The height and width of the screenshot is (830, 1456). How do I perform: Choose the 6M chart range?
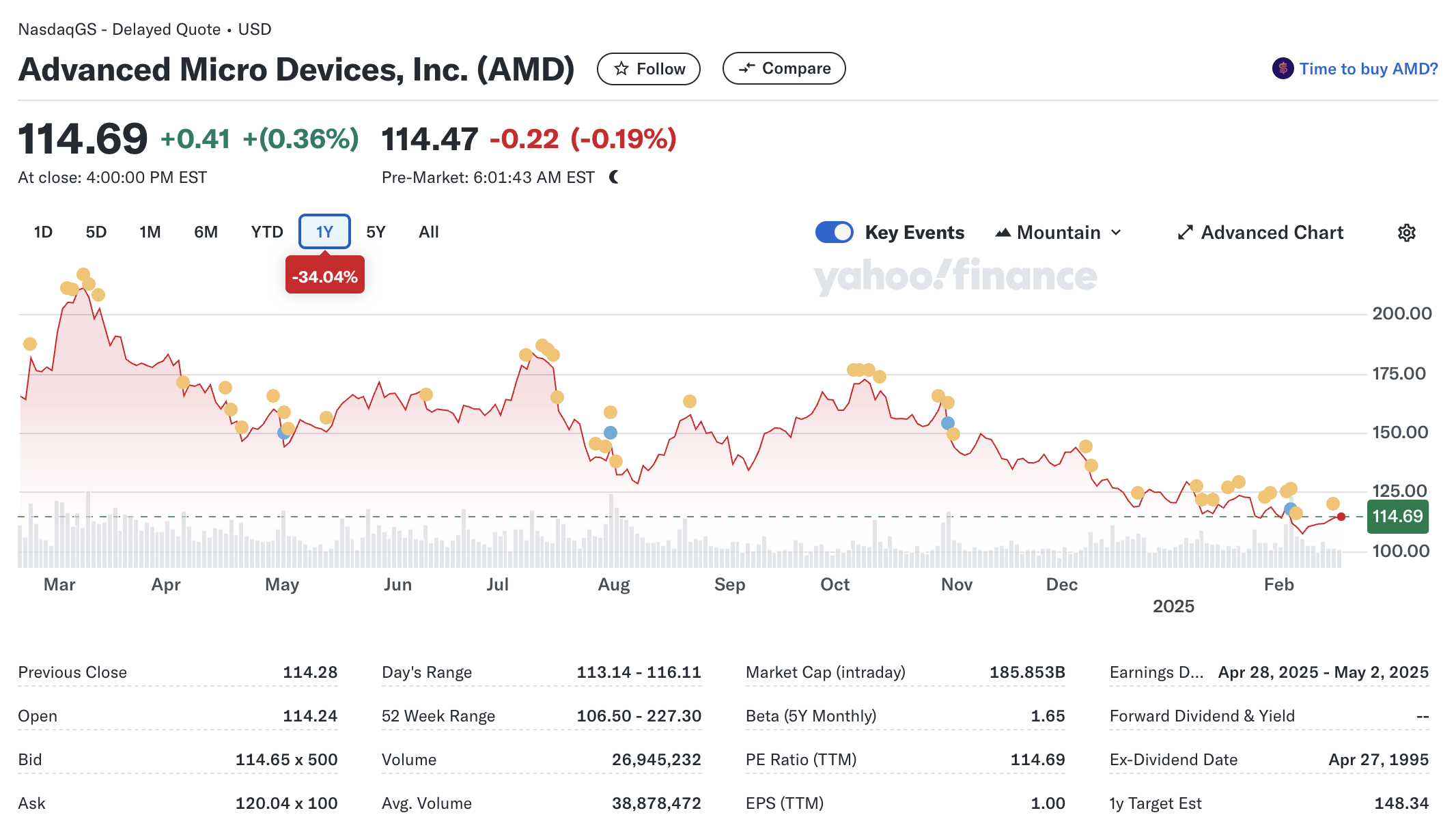point(206,232)
